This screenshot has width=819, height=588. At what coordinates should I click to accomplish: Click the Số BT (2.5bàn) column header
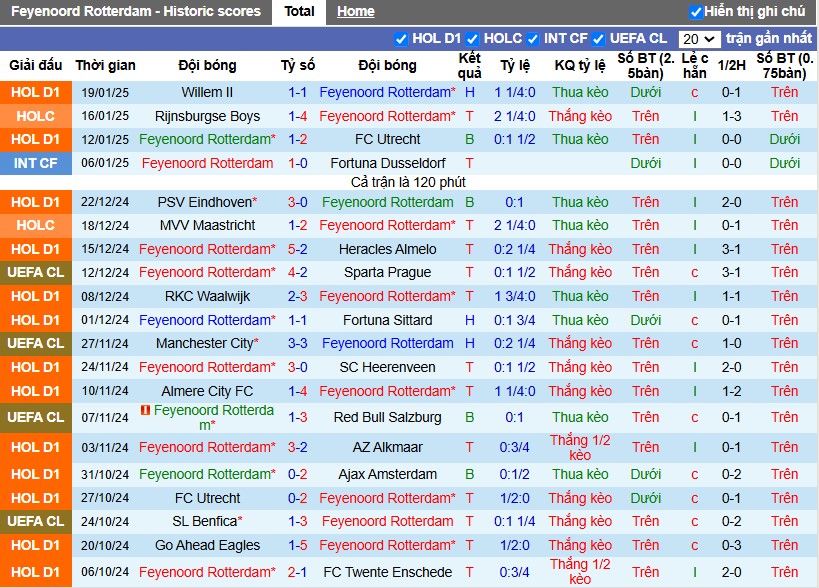coord(646,65)
